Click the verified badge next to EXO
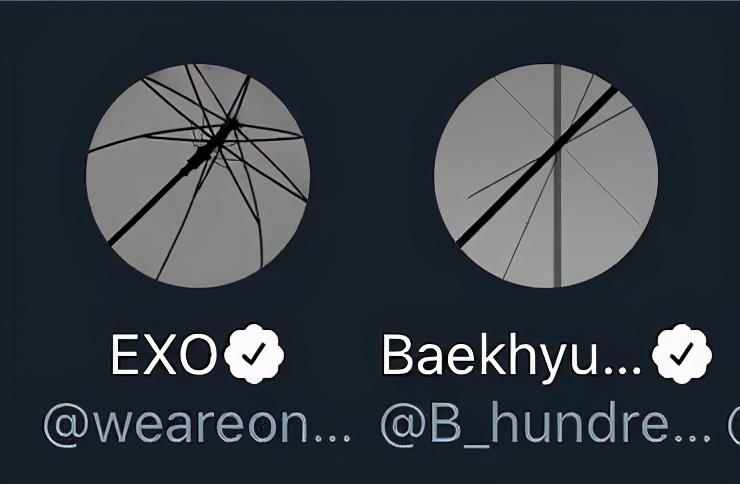Viewport: 740px width, 484px height. point(254,354)
